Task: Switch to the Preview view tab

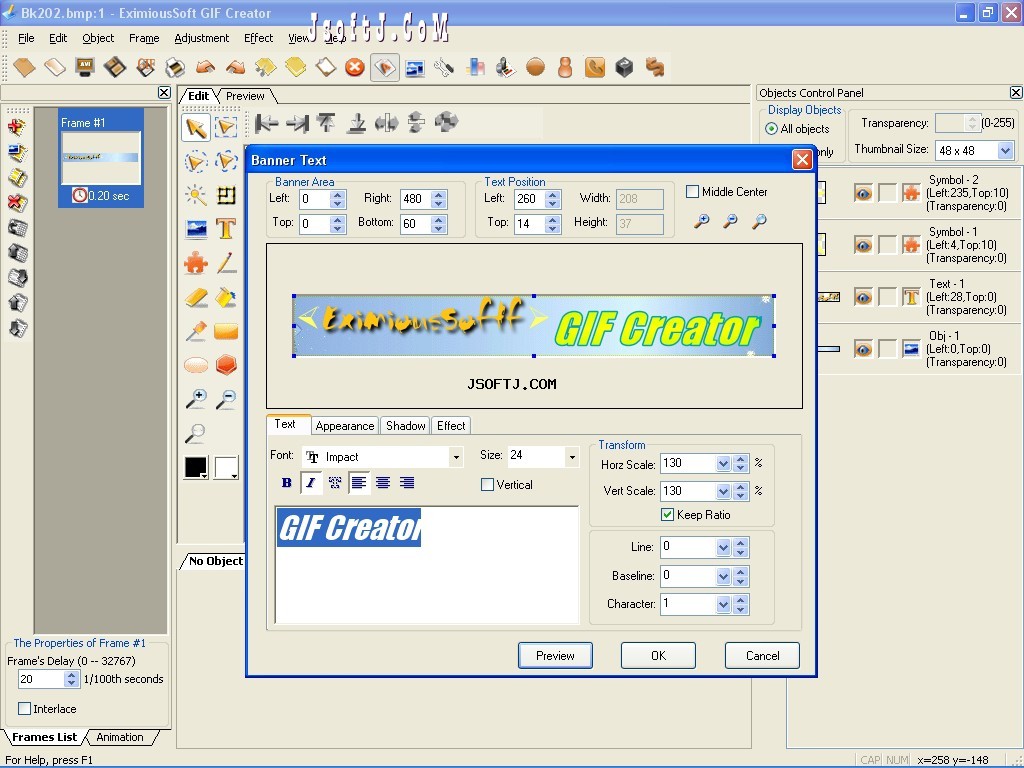Action: 245,96
